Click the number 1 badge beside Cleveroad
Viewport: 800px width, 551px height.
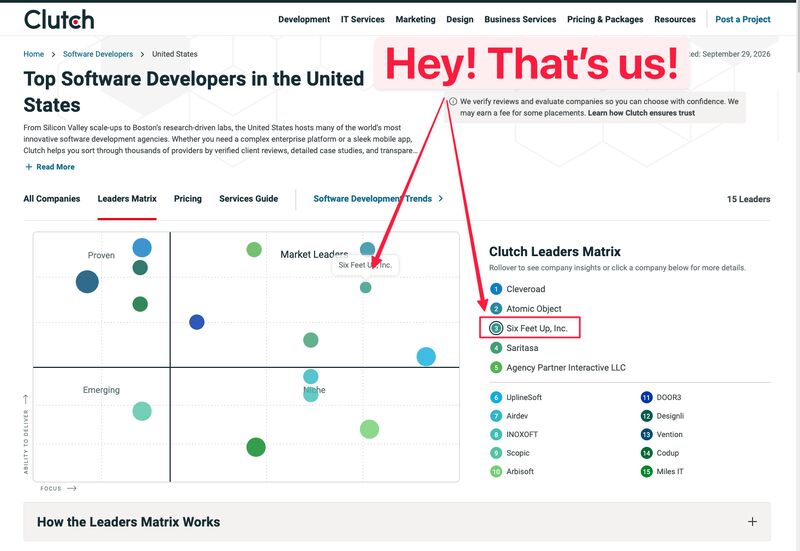pyautogui.click(x=496, y=289)
